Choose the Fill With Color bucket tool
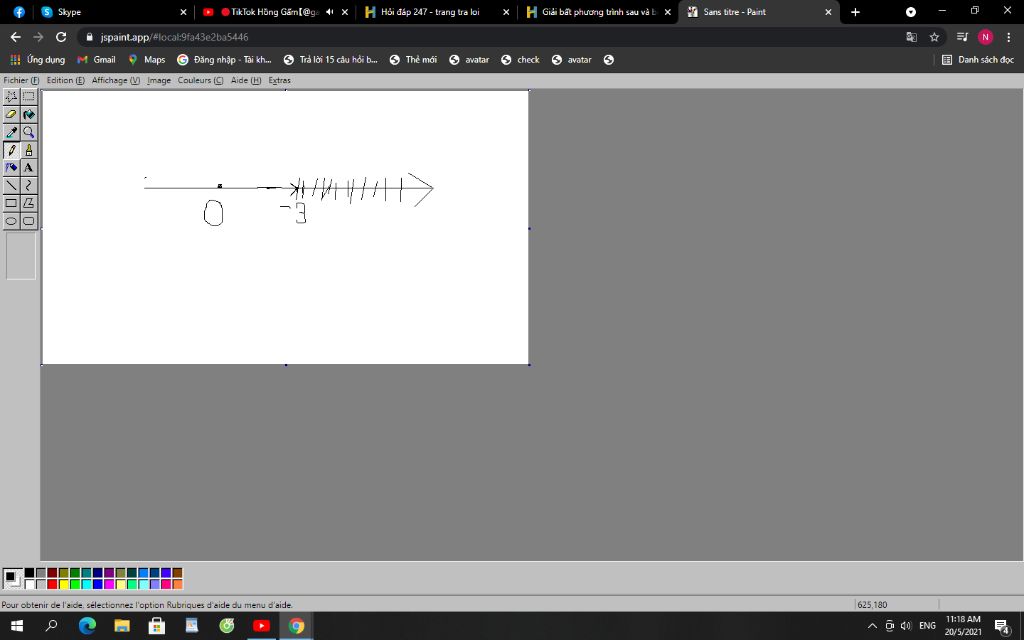Image resolution: width=1024 pixels, height=640 pixels. 29,114
